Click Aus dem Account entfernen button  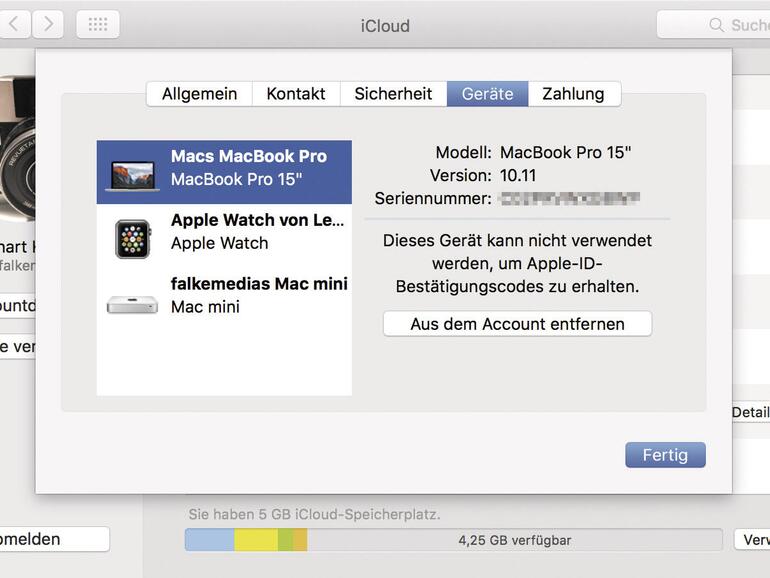tap(518, 324)
